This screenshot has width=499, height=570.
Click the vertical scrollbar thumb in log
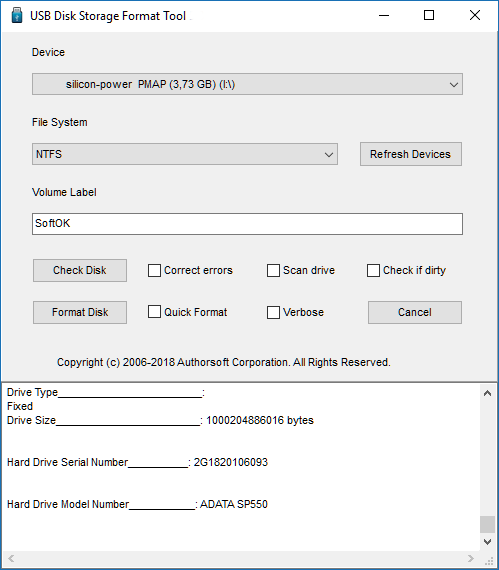point(487,524)
